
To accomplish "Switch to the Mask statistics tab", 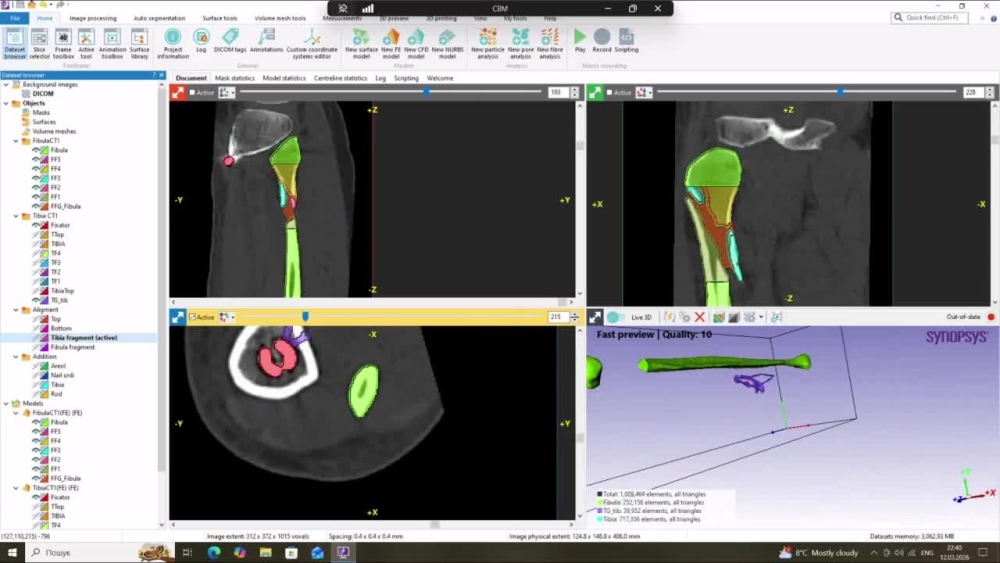I will coord(235,78).
